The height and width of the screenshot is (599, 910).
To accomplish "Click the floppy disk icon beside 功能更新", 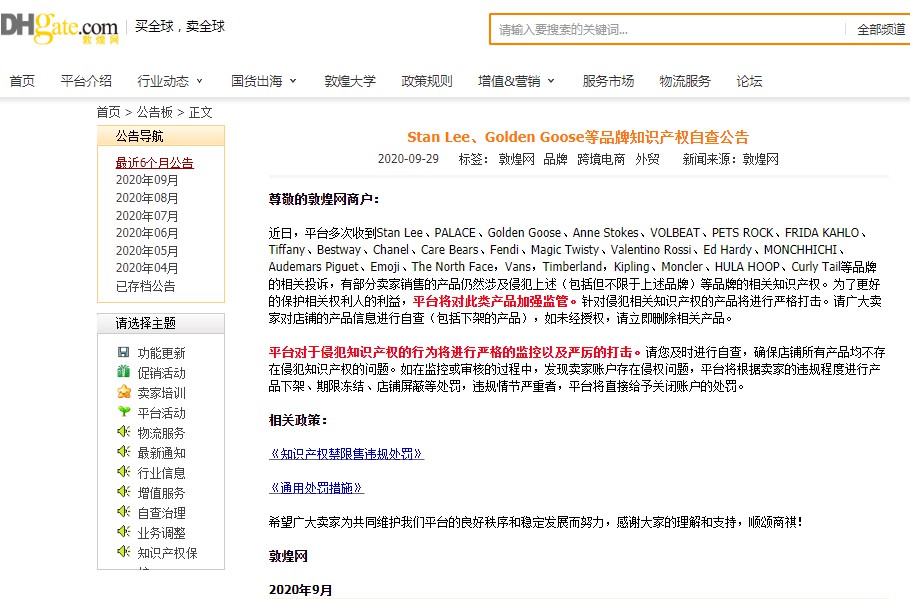I will (124, 352).
